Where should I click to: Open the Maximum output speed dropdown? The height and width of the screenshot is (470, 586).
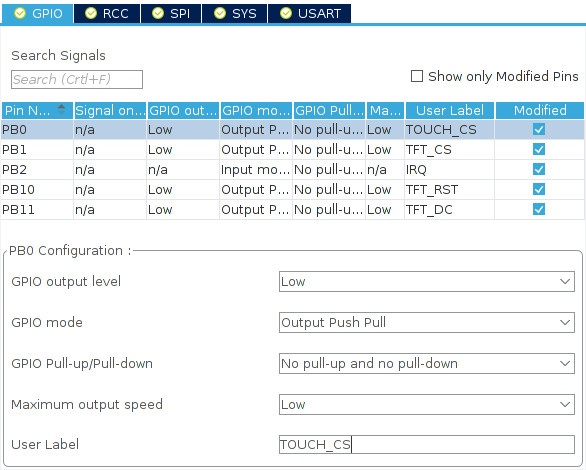coord(426,404)
